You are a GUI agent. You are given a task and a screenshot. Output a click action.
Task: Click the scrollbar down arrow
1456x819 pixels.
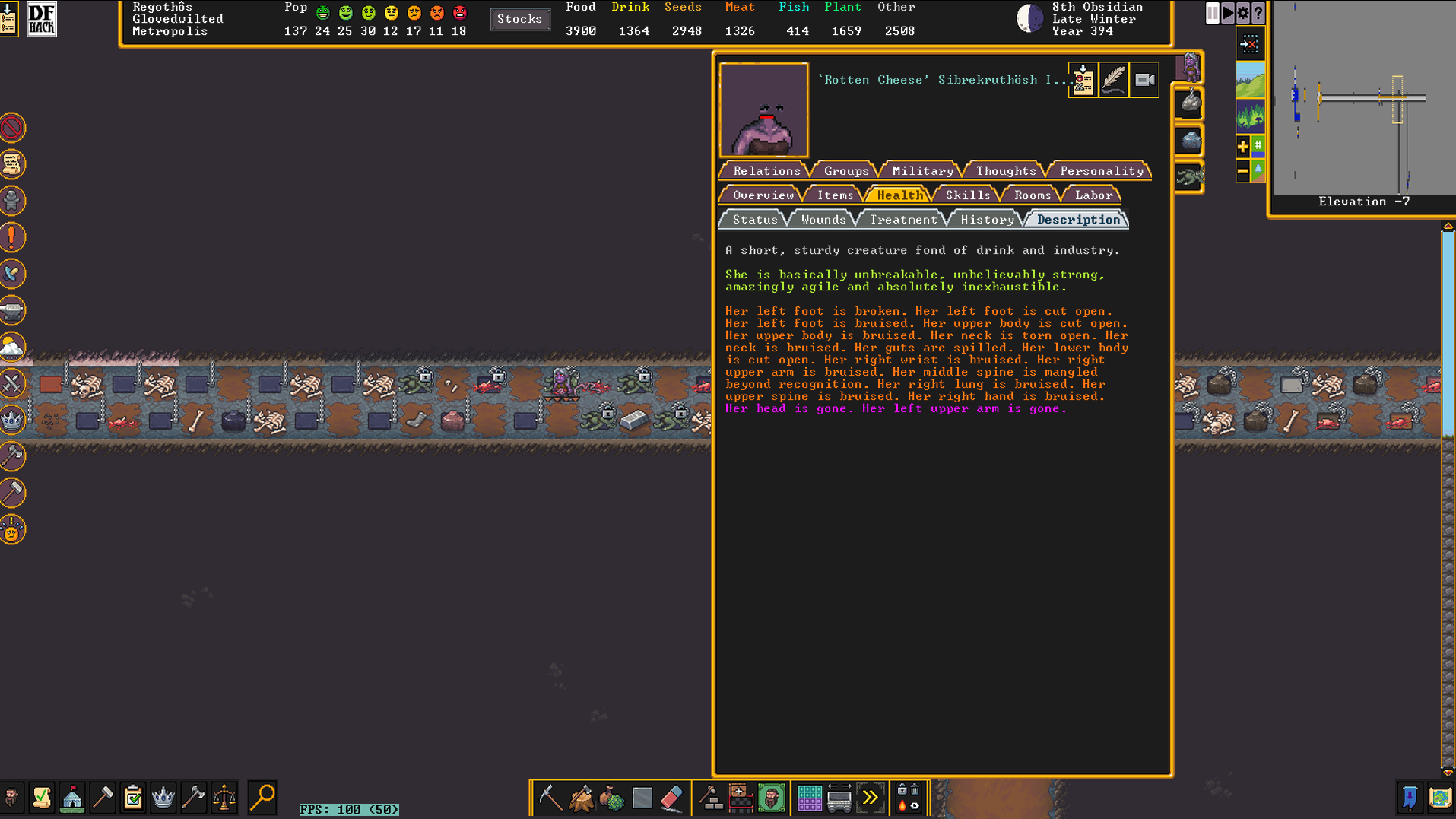pos(1448,773)
